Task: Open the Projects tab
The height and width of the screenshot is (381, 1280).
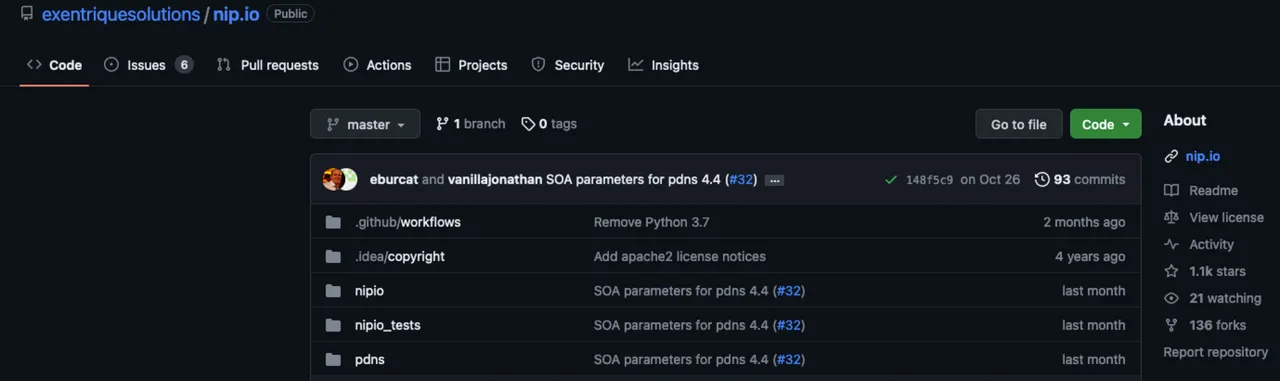Action: coord(471,65)
